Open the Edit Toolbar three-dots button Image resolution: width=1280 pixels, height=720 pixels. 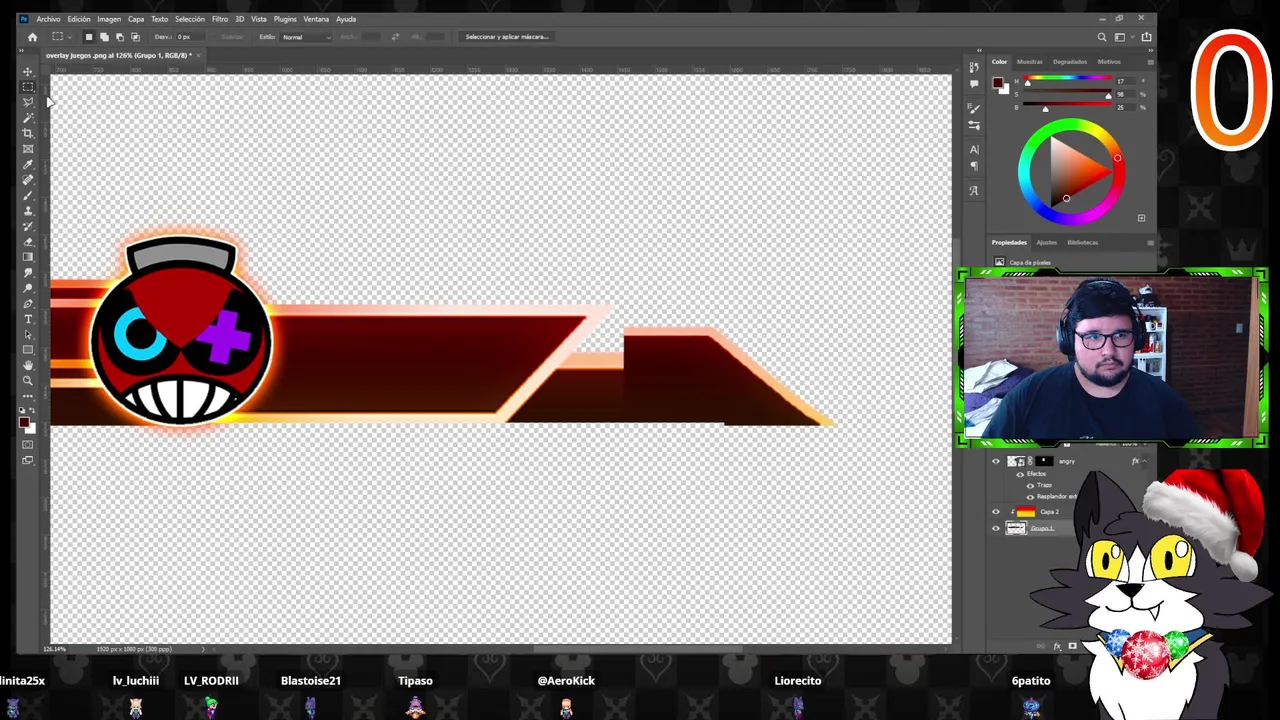(28, 397)
